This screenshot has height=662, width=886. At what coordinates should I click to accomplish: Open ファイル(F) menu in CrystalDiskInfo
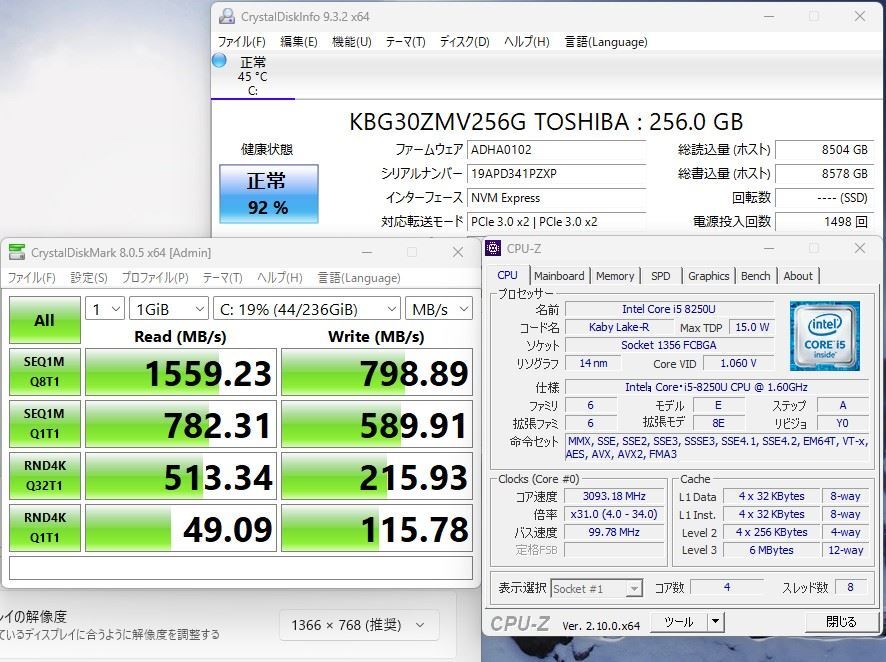(x=242, y=42)
